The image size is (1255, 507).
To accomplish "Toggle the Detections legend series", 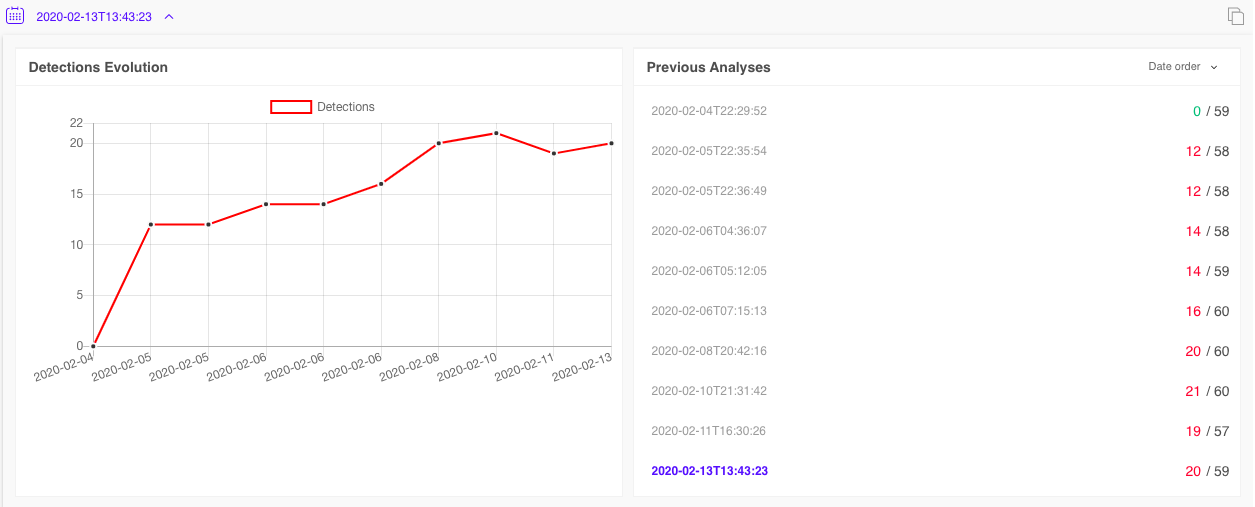I will pos(345,107).
